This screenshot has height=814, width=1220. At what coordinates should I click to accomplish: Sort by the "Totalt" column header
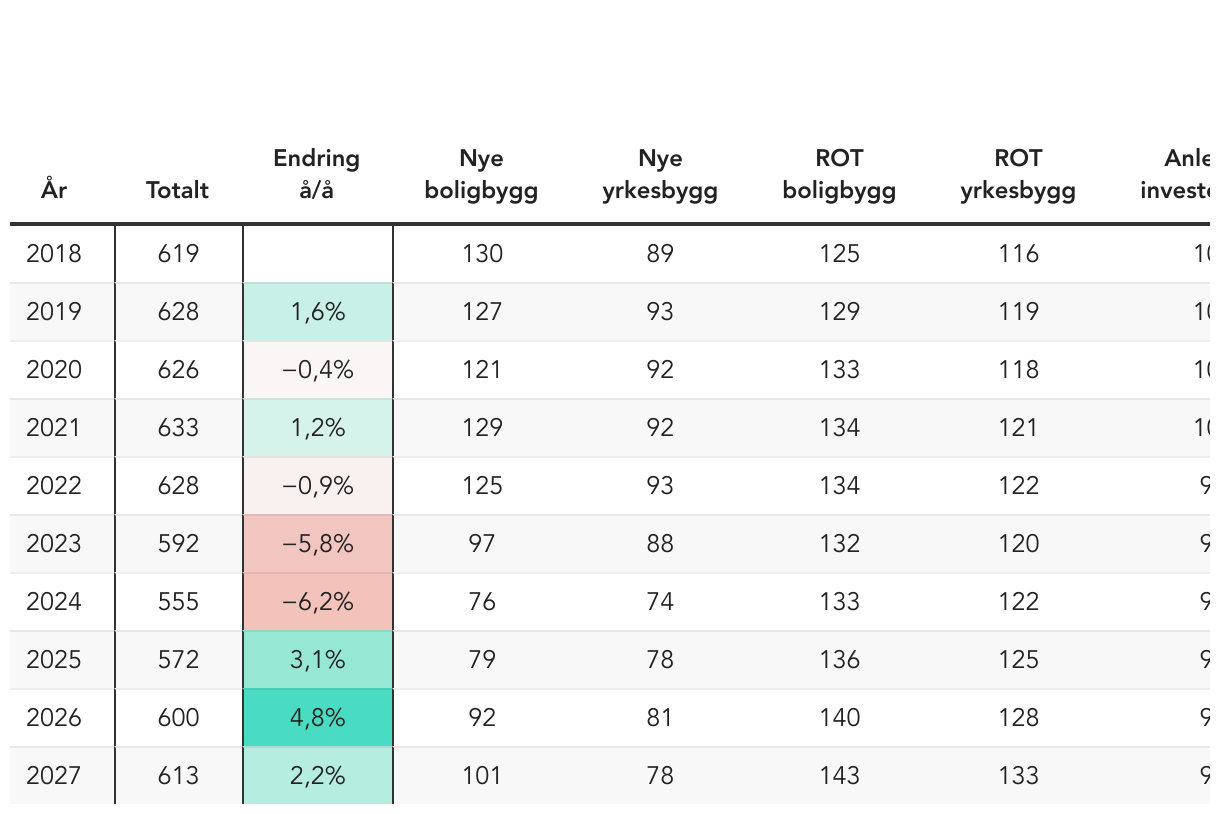click(x=177, y=189)
